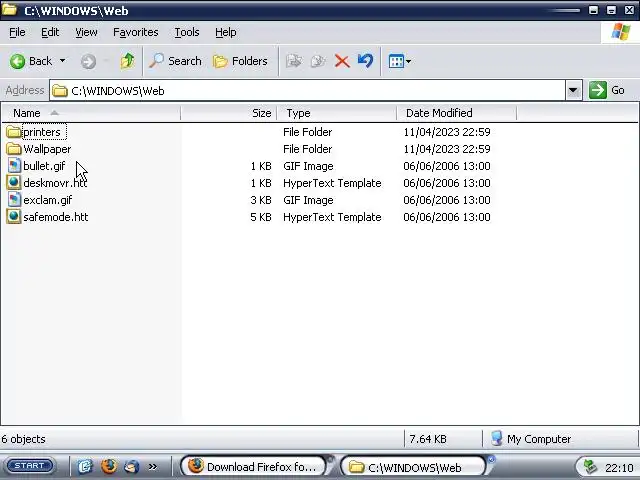
Task: Click the 3 KB size of exclam.gif
Action: (261, 200)
